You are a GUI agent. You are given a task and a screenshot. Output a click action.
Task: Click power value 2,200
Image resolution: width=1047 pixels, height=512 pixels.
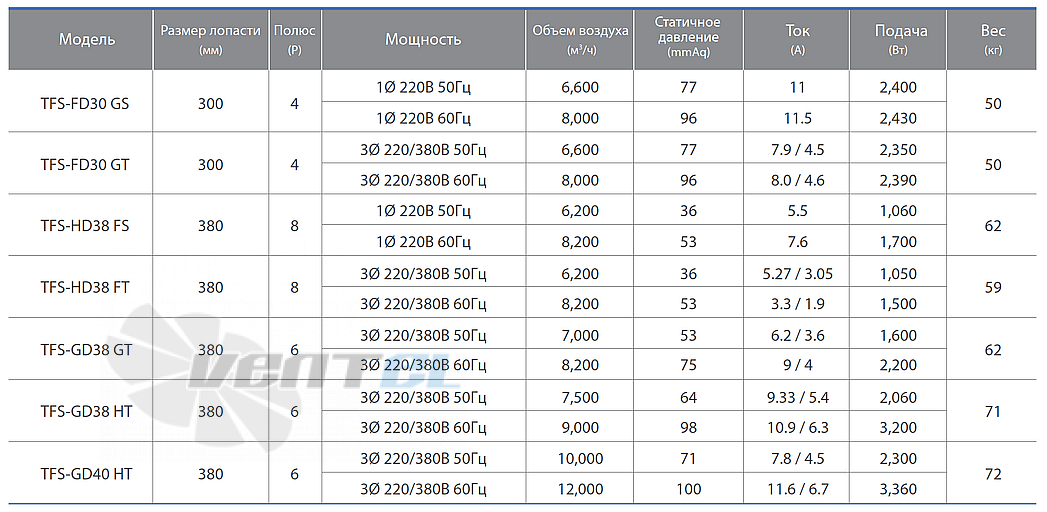pos(899,366)
